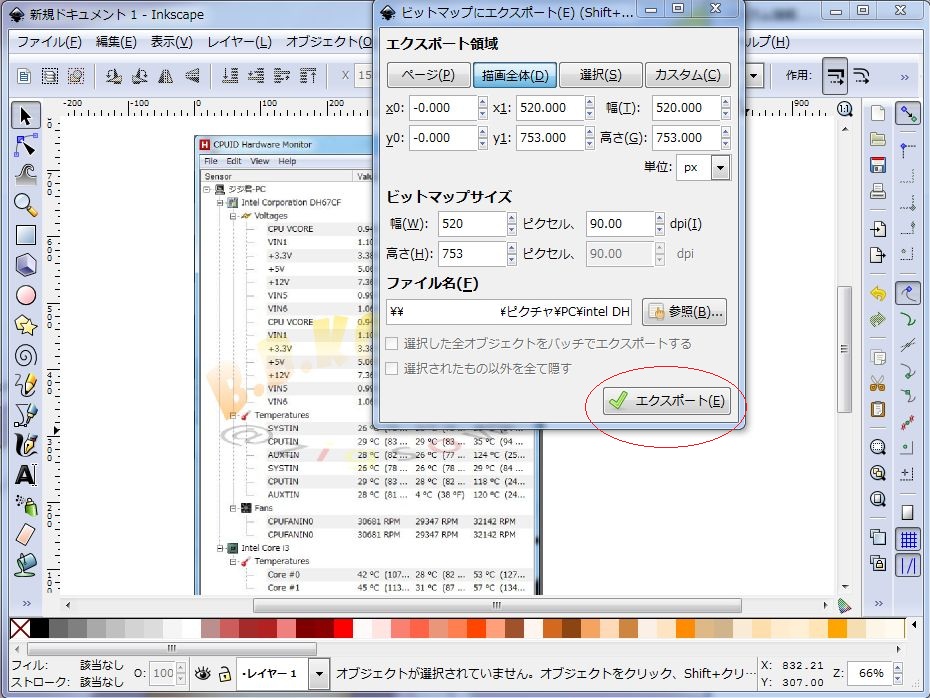Viewport: 930px width, 698px height.
Task: Increase the bitmap width spinner
Action: (x=512, y=218)
